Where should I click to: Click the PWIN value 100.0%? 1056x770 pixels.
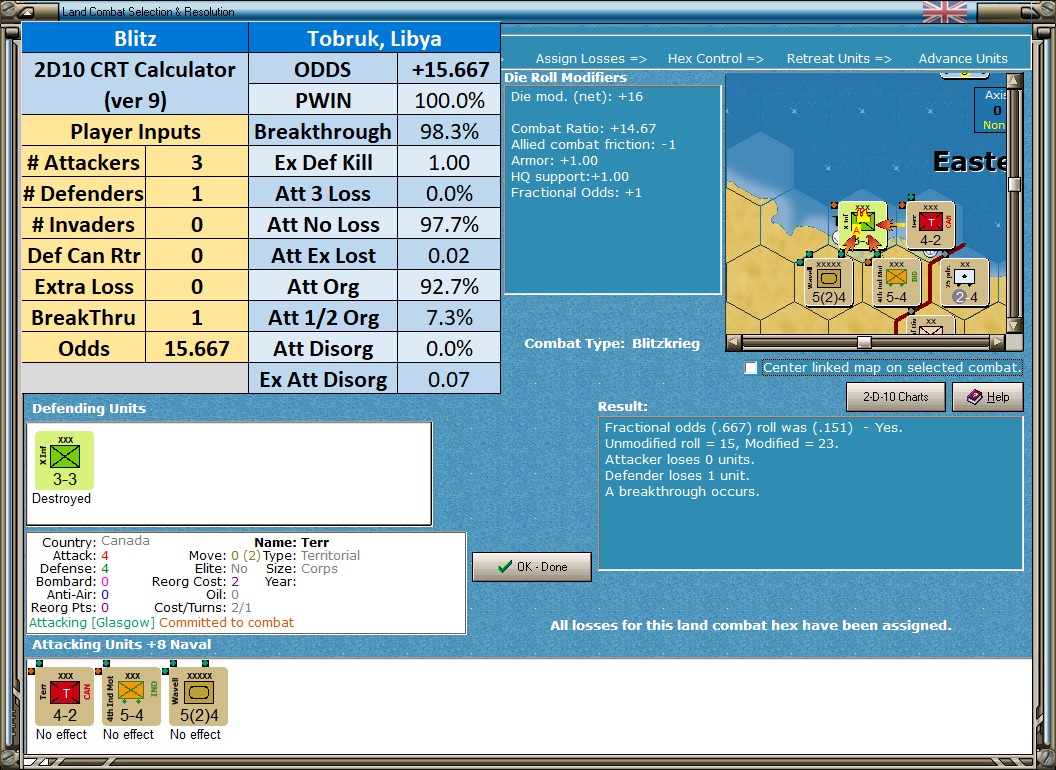pyautogui.click(x=449, y=100)
